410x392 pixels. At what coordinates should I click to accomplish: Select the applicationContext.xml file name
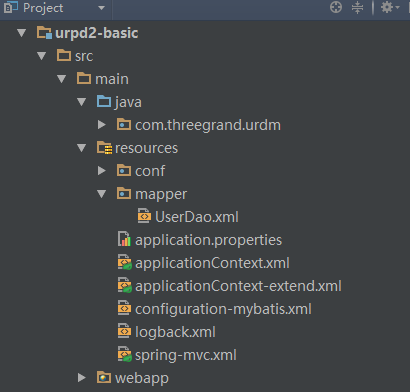click(212, 264)
